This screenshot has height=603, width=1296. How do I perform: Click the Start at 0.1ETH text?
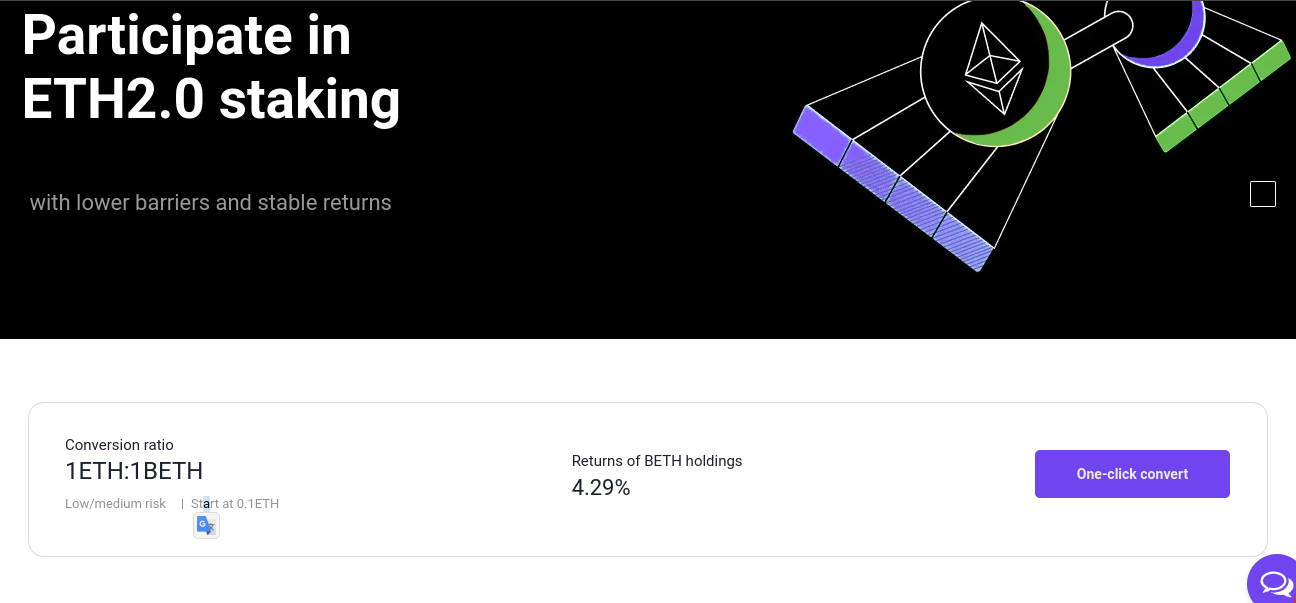(235, 504)
